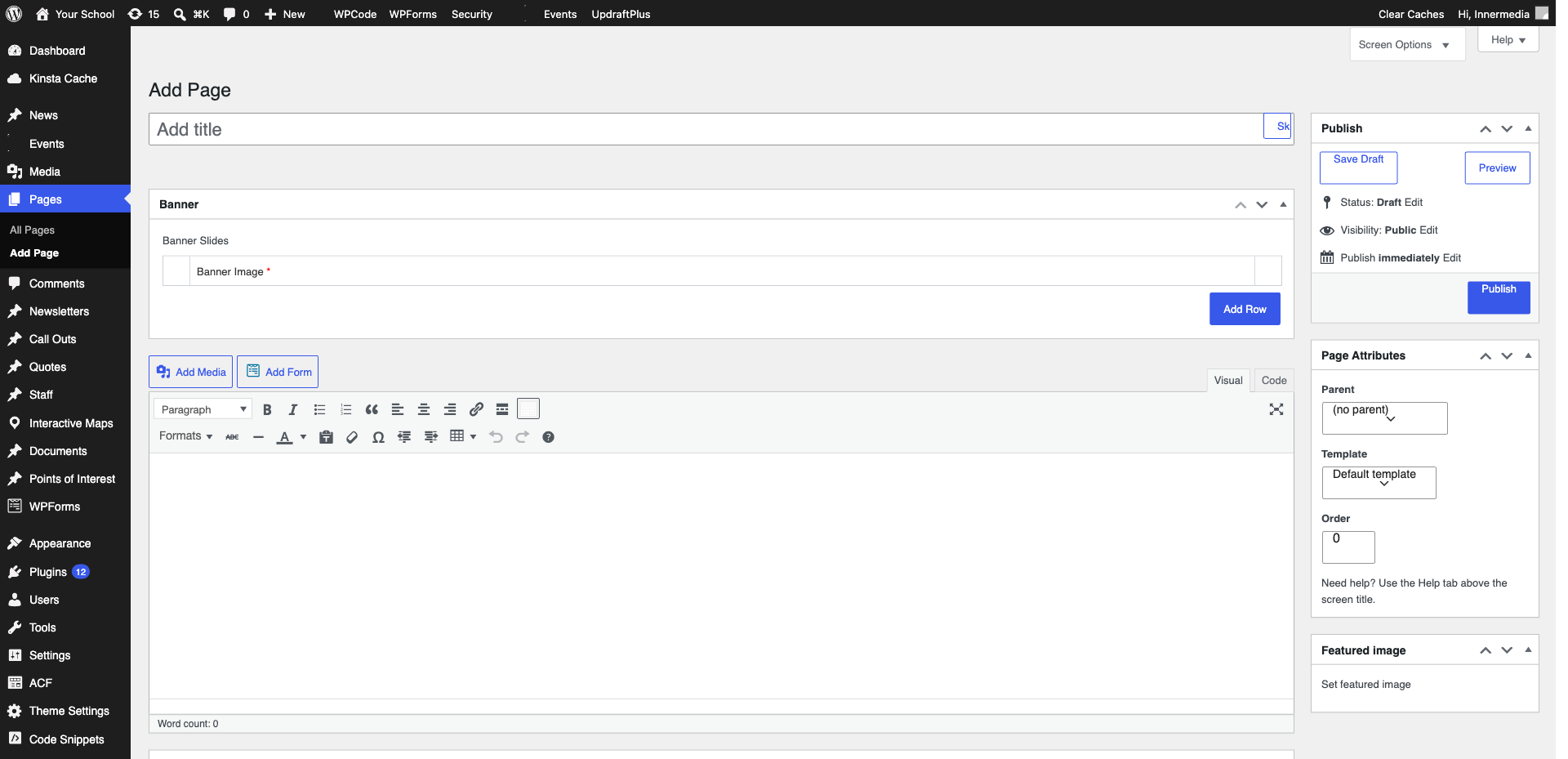Apply the text color A button
This screenshot has width=1568, height=759.
click(x=284, y=437)
